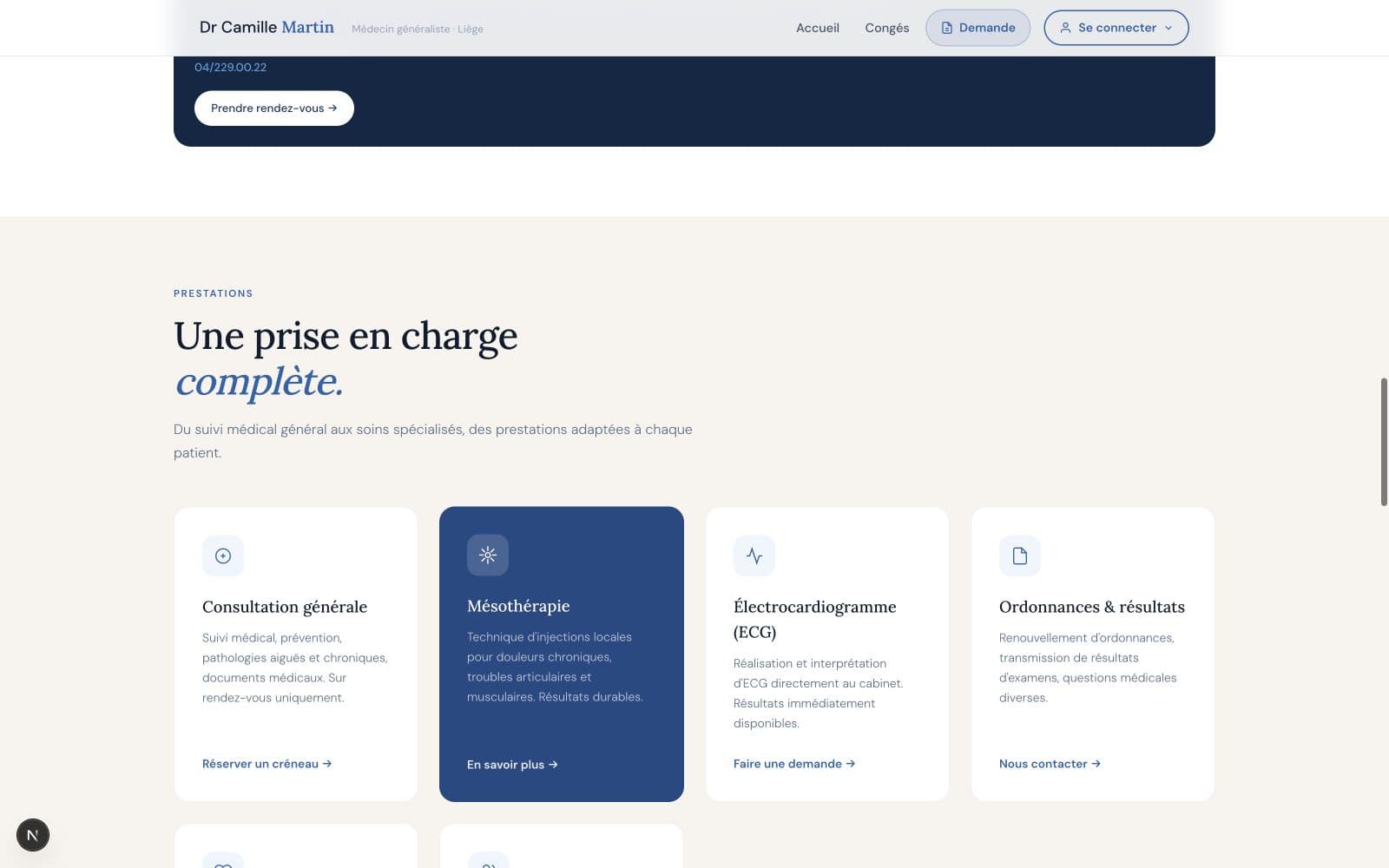Expand the Se connecter dropdown chevron
1389x868 pixels.
click(1168, 28)
